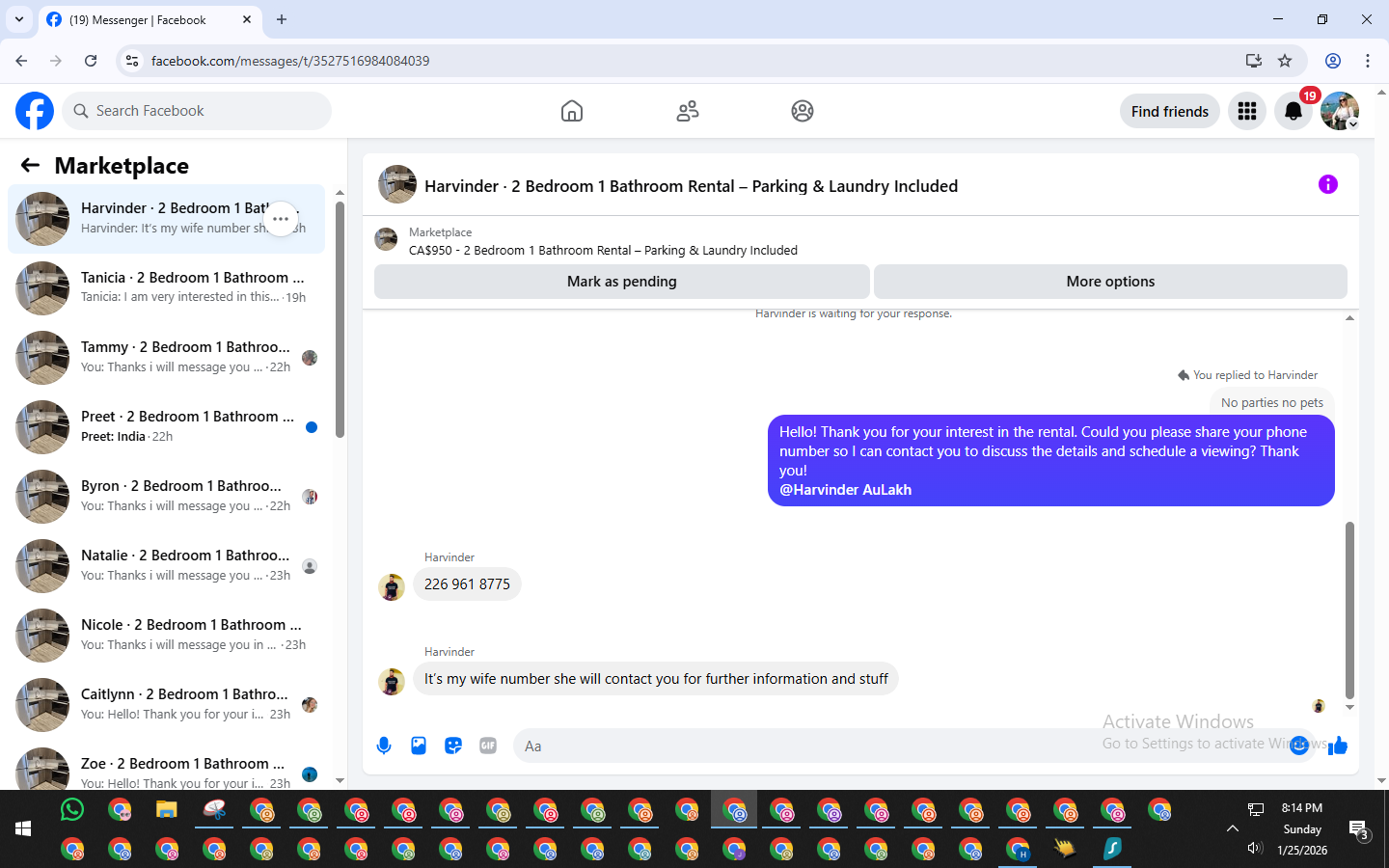Click the voice clip microphone icon
The height and width of the screenshot is (868, 1389).
tap(384, 746)
